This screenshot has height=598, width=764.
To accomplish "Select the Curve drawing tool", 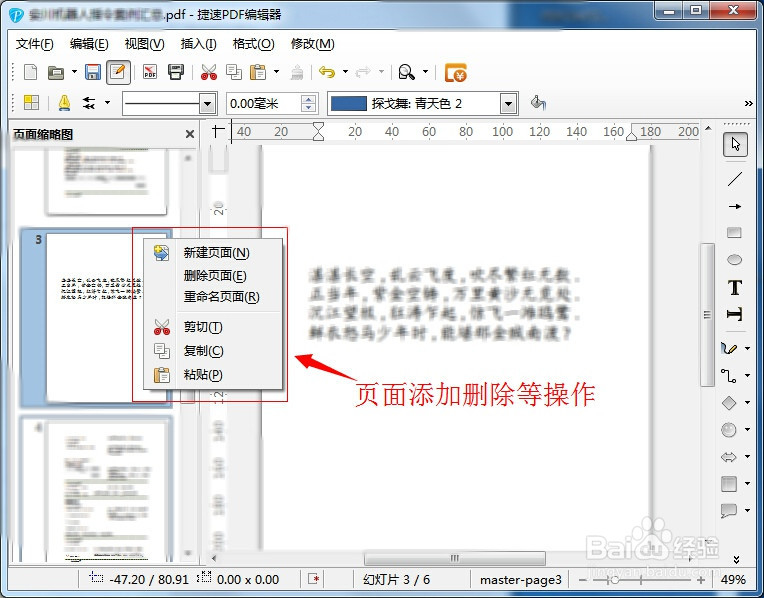I will (729, 348).
